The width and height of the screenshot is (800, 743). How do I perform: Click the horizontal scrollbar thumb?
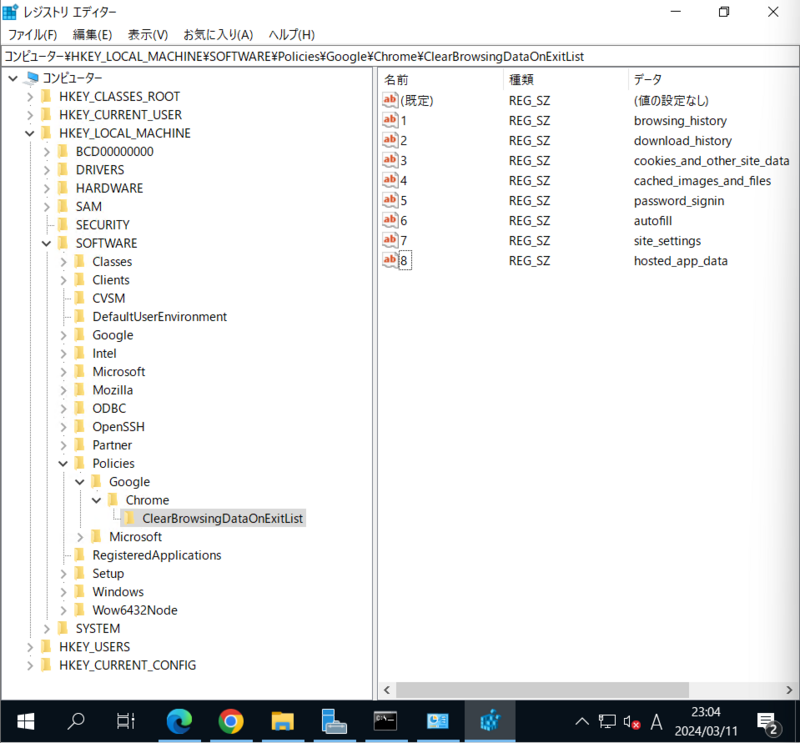(542, 690)
